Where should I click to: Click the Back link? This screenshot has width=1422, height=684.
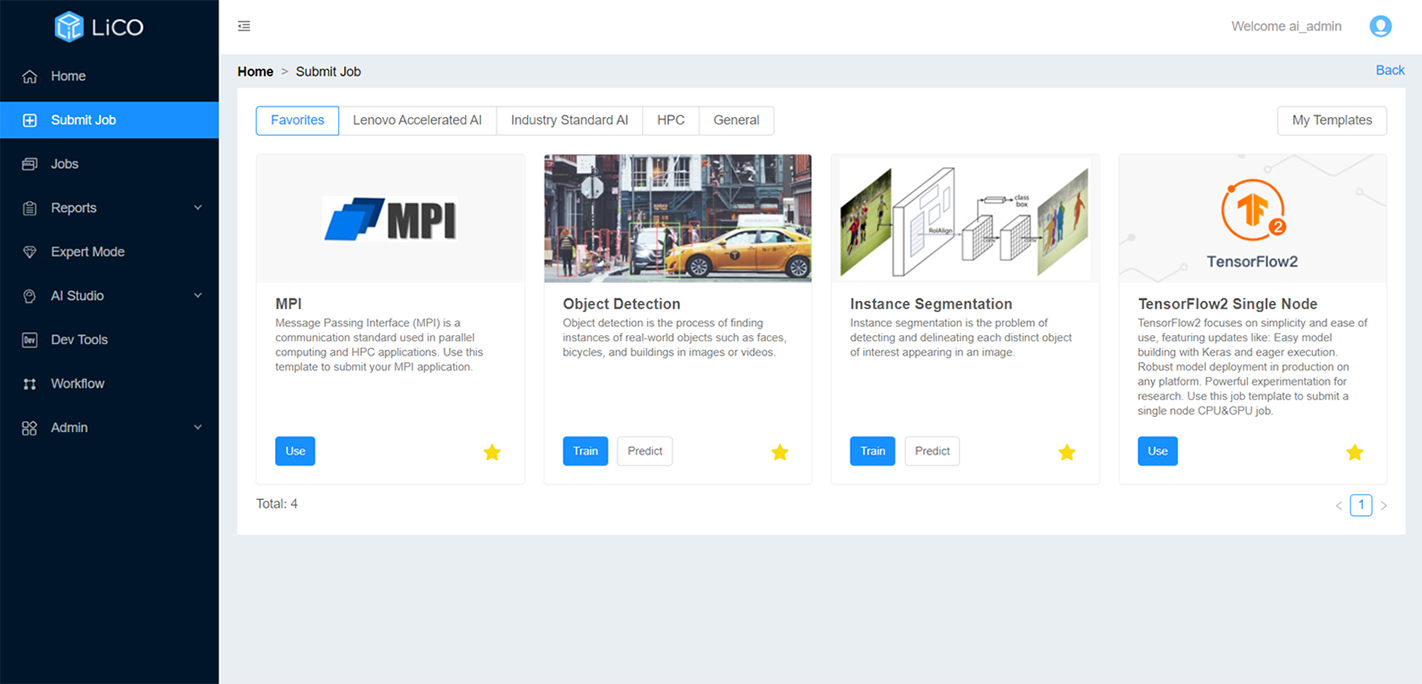tap(1390, 70)
